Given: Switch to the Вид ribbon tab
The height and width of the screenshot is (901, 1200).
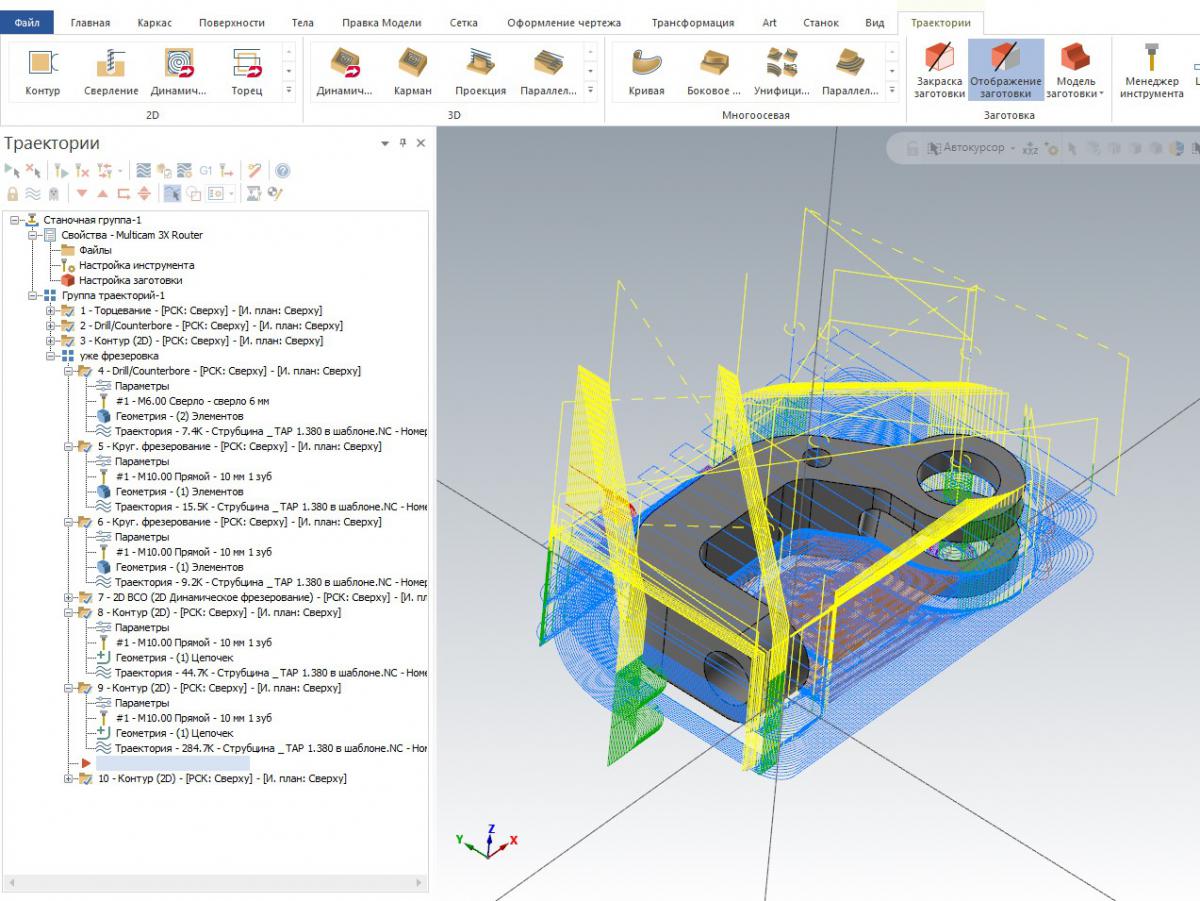Looking at the screenshot, I should (874, 23).
